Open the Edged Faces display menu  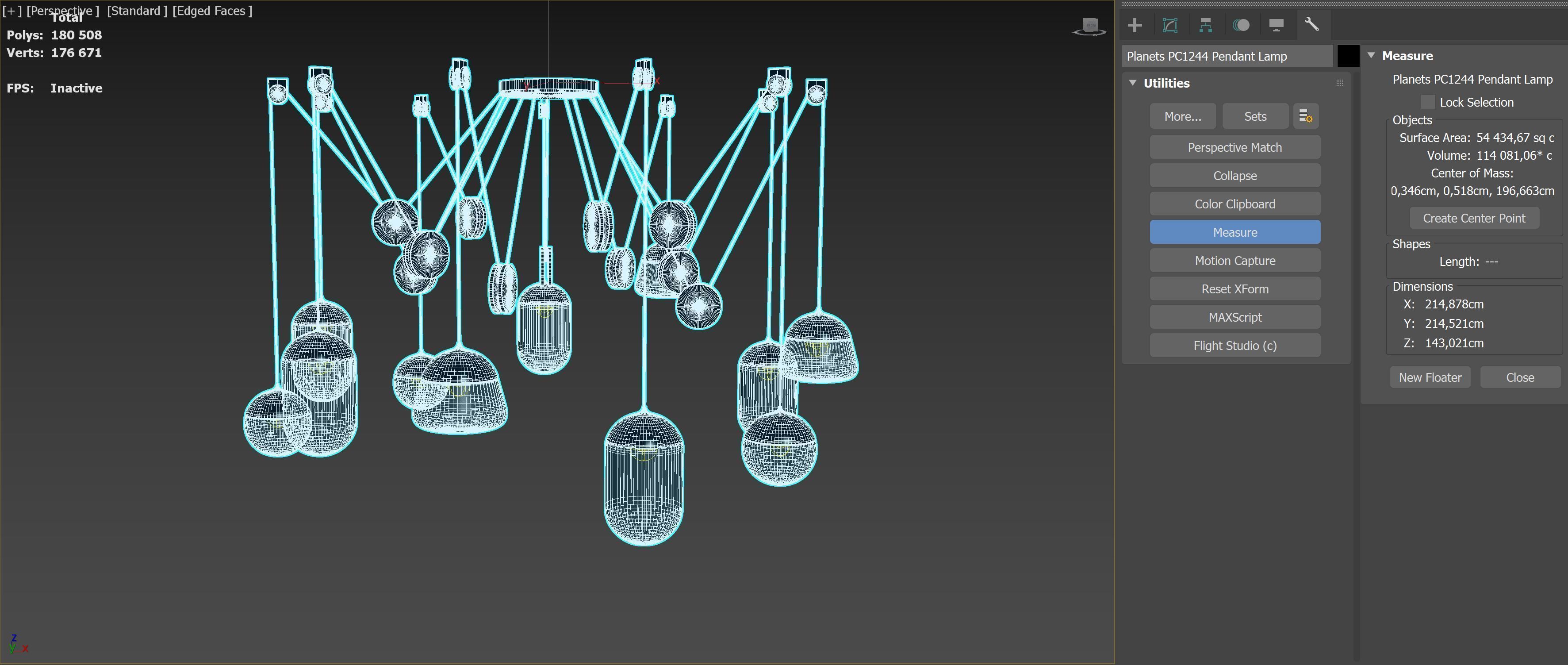point(212,10)
